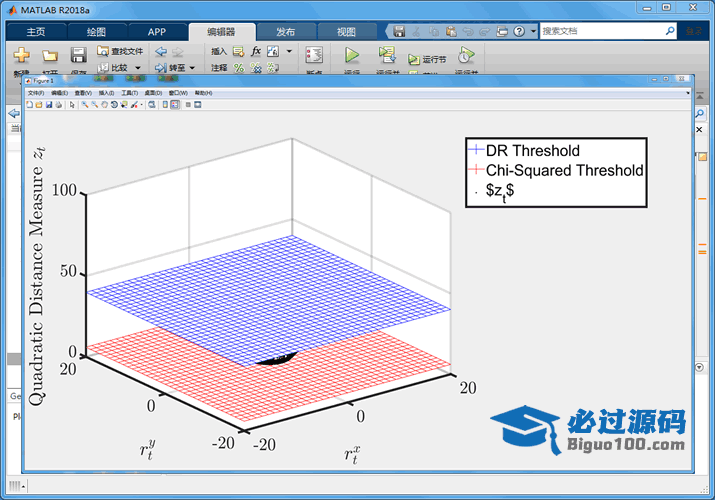Click the Help question mark icon
This screenshot has height=500, width=715.
519,32
